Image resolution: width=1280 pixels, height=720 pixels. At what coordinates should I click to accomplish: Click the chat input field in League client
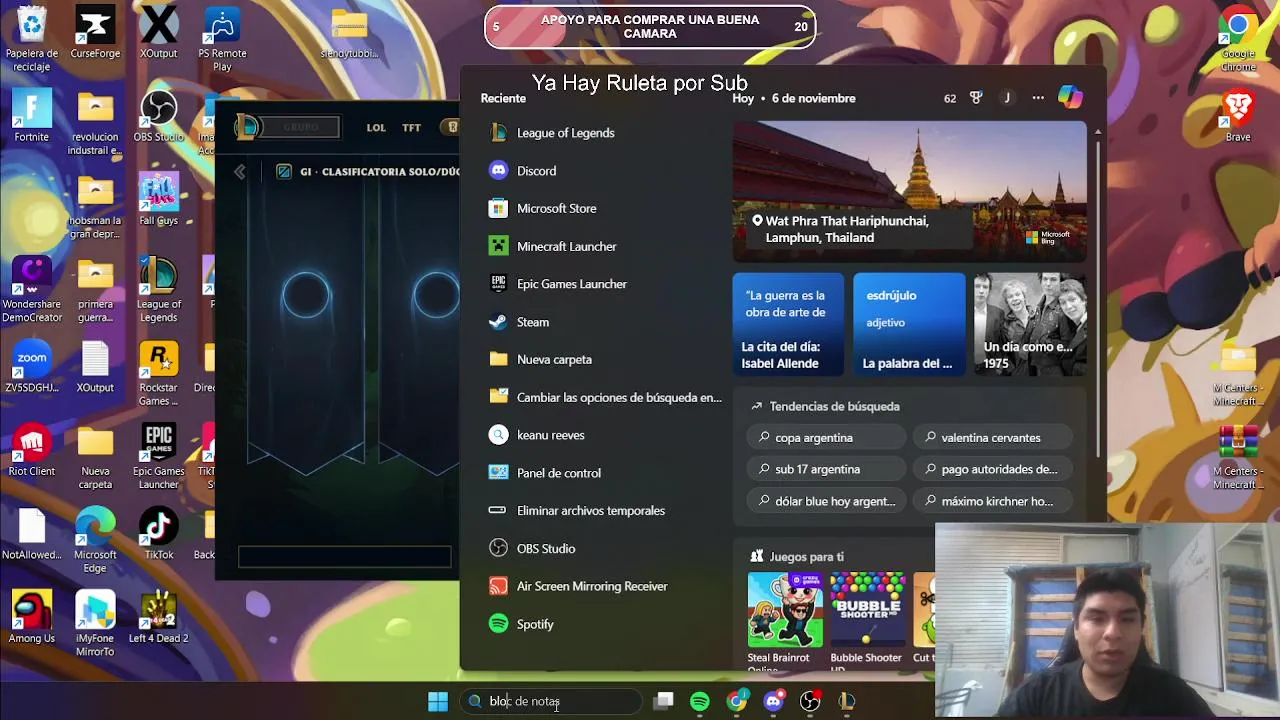pos(345,557)
